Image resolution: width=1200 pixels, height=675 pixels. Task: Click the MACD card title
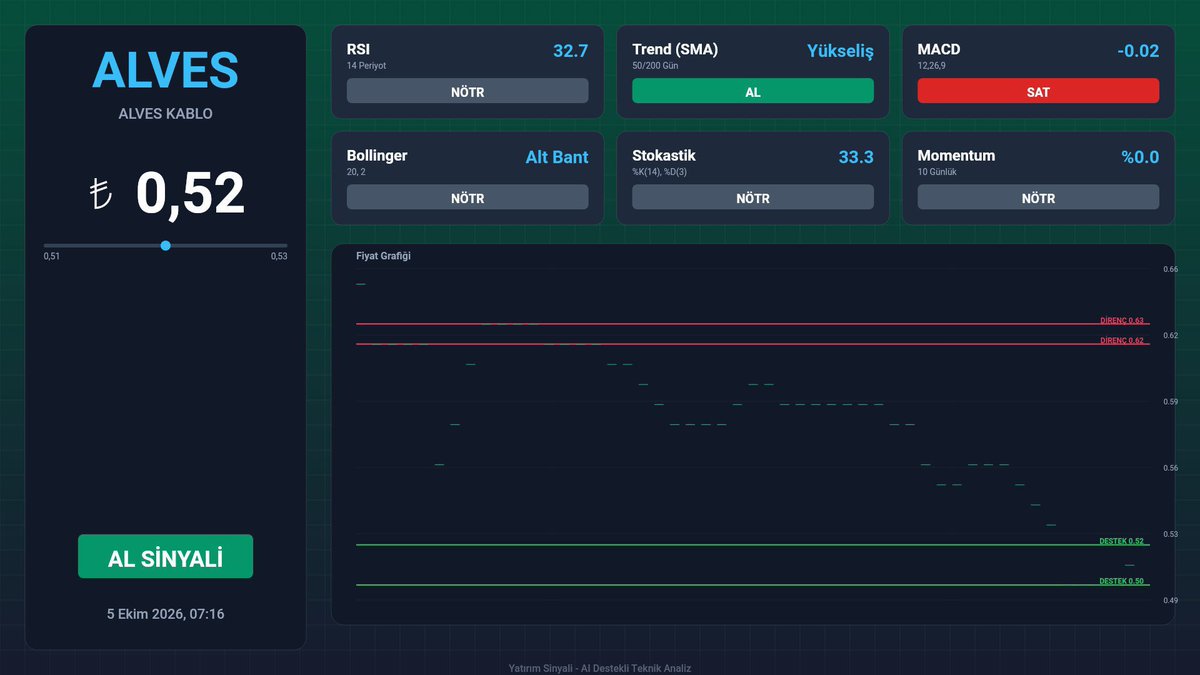[939, 49]
